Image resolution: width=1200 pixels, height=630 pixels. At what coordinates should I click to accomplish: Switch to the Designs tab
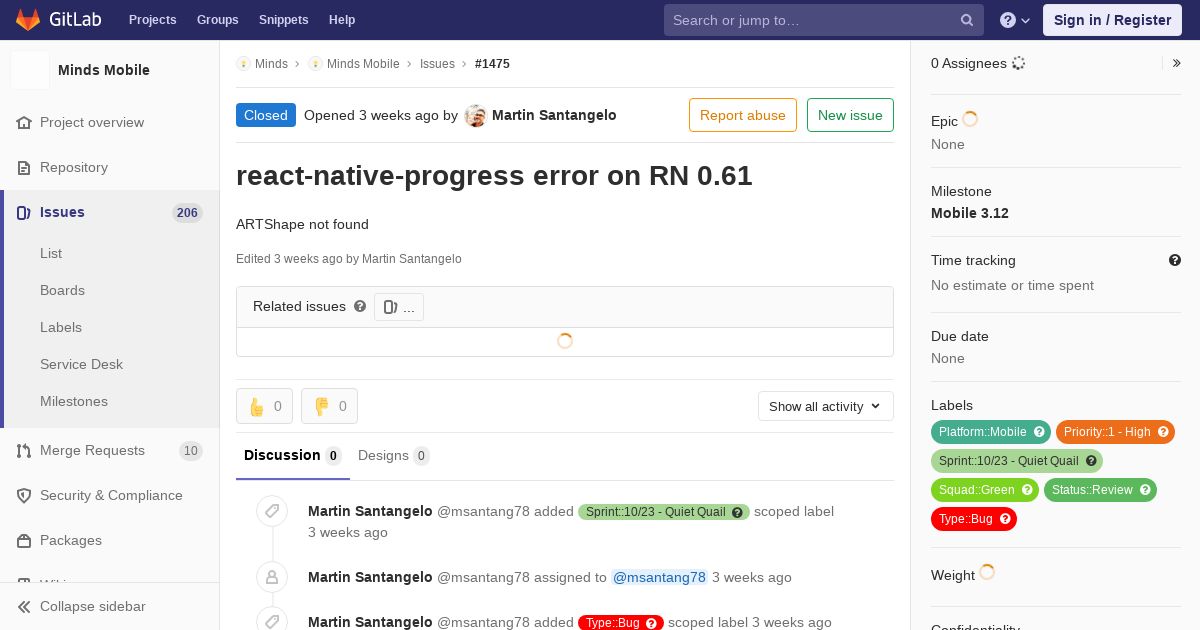[x=393, y=456]
